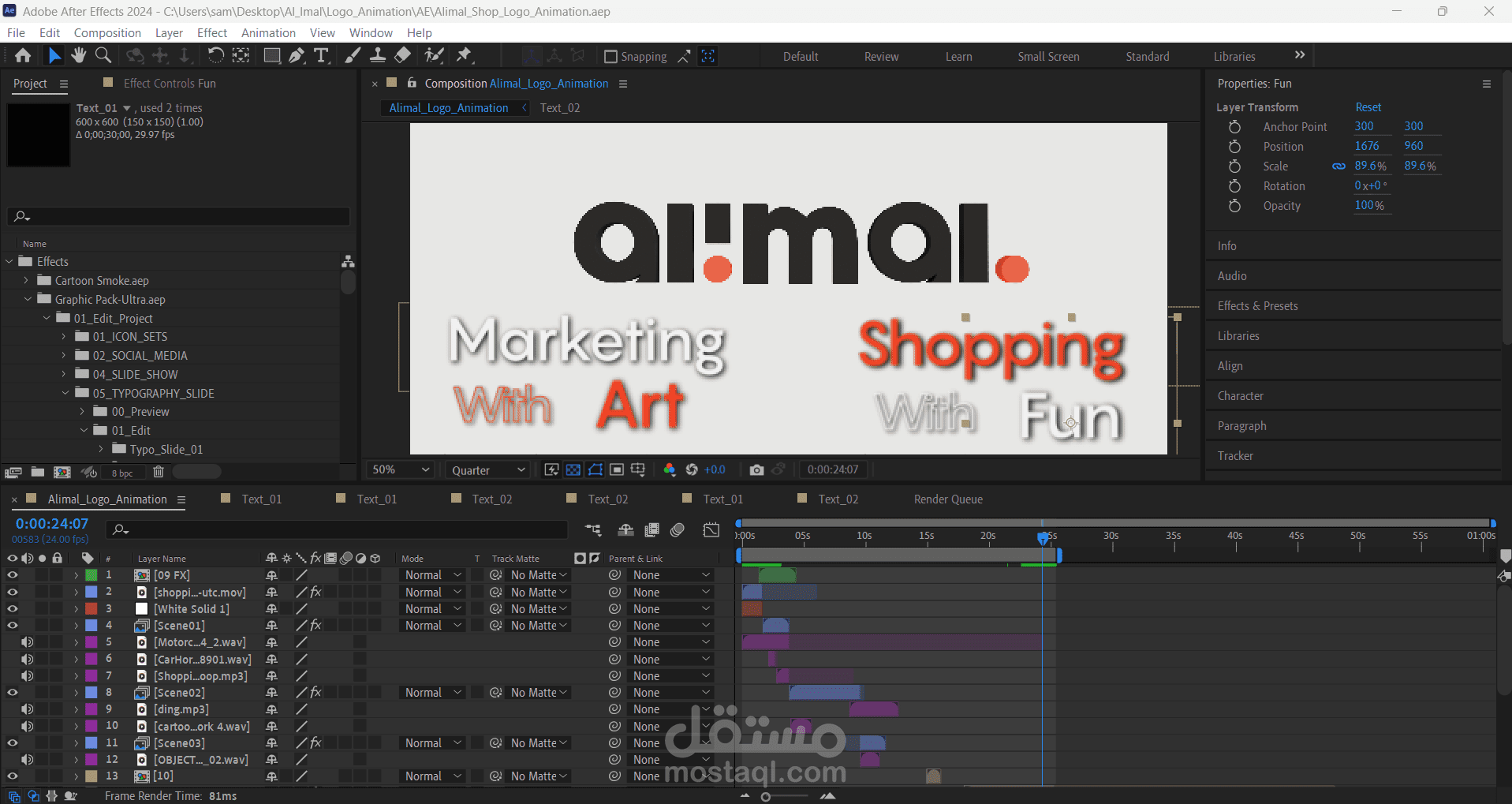Select the Hand tool
Viewport: 1512px width, 804px height.
[78, 55]
